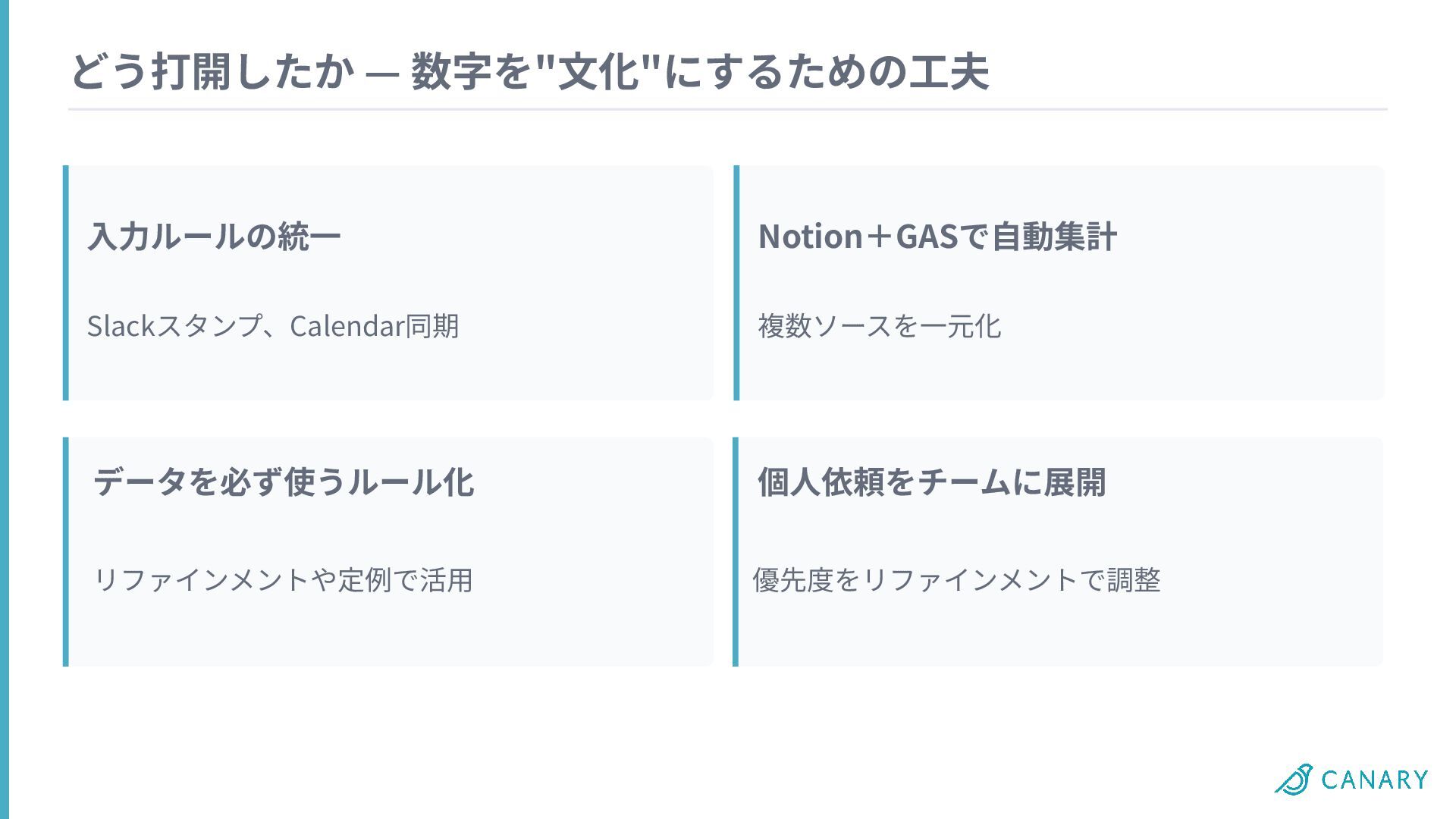Click the description リファインメントや定例で活用

coord(283,580)
